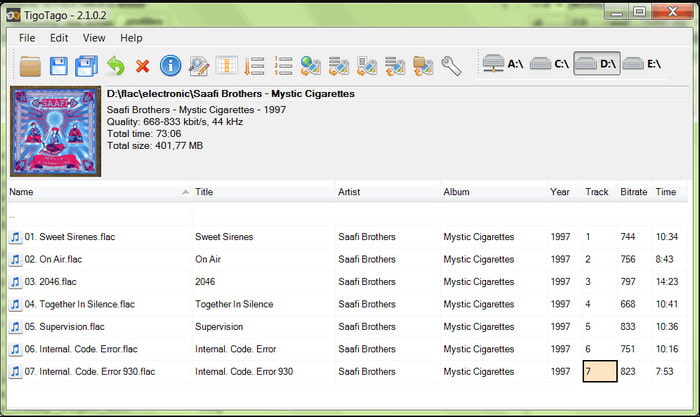Click bitrate value 833
Image resolution: width=700 pixels, height=417 pixels.
[x=628, y=327]
